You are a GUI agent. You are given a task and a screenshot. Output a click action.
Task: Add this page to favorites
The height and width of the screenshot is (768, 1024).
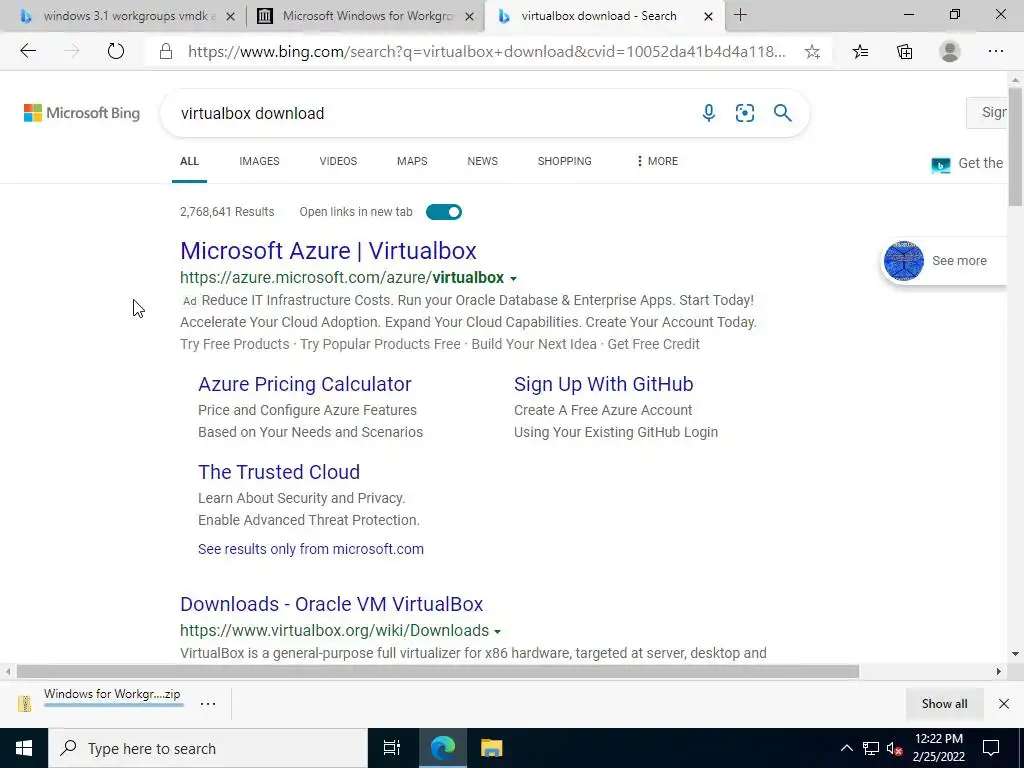pyautogui.click(x=812, y=52)
